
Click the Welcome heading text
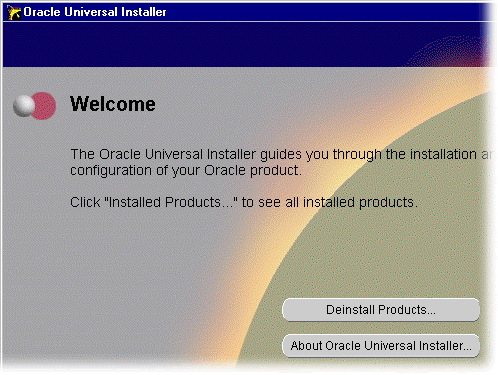113,104
